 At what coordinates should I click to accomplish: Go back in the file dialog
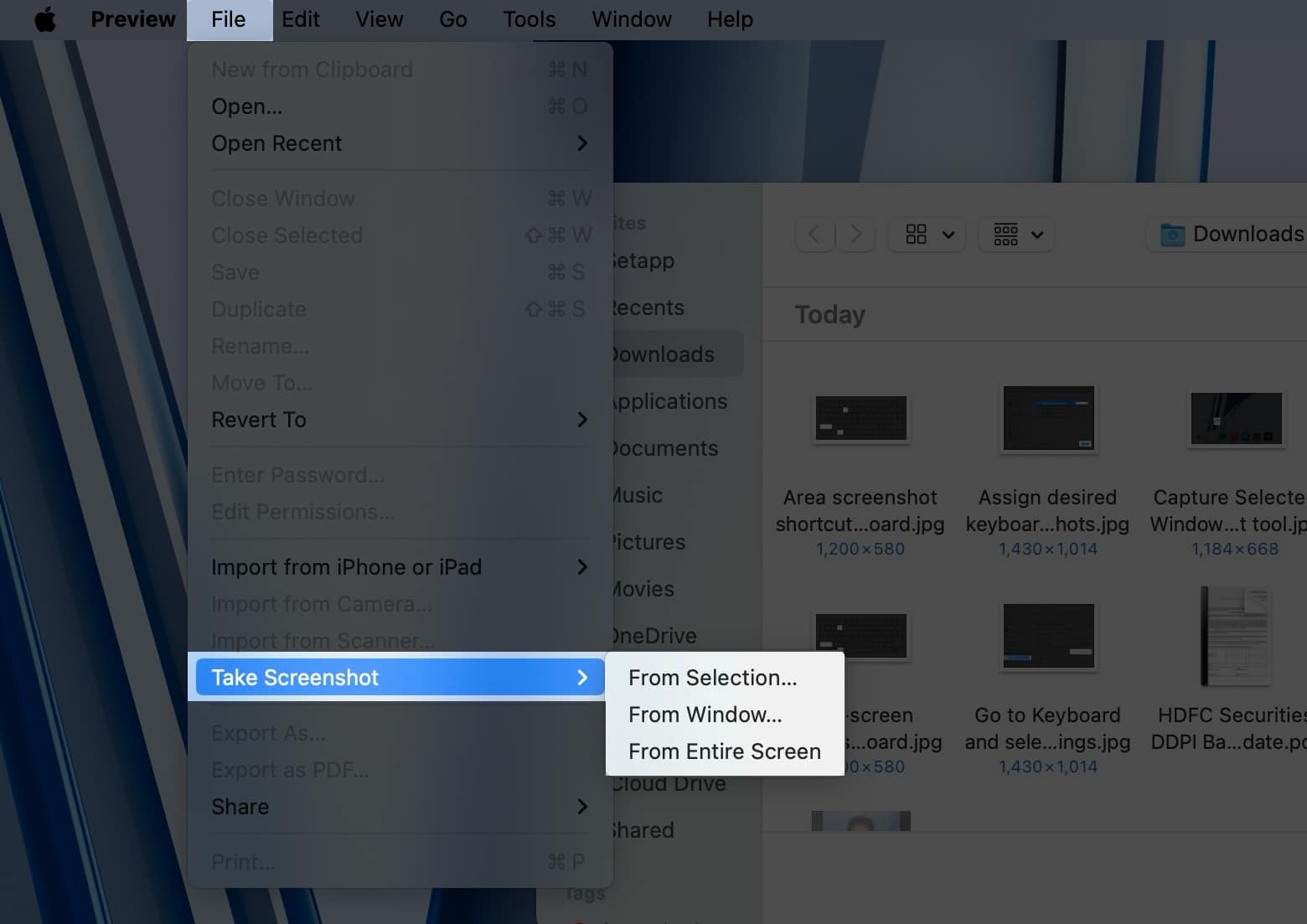pyautogui.click(x=814, y=234)
